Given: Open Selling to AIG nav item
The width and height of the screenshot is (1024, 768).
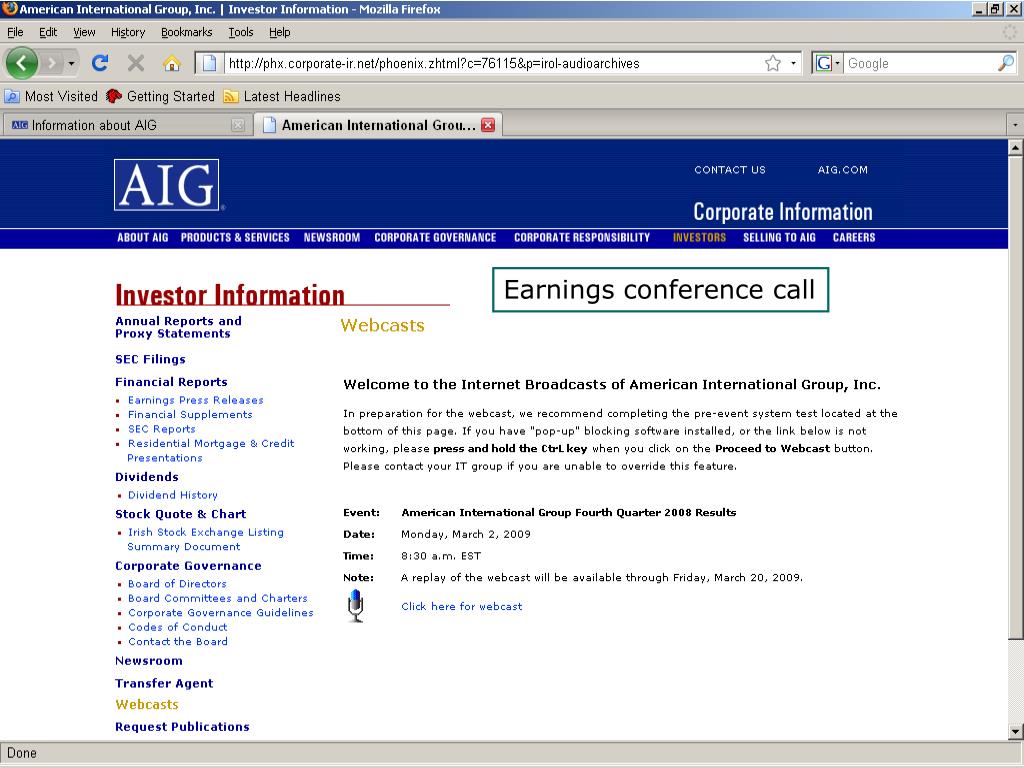Looking at the screenshot, I should (x=779, y=238).
